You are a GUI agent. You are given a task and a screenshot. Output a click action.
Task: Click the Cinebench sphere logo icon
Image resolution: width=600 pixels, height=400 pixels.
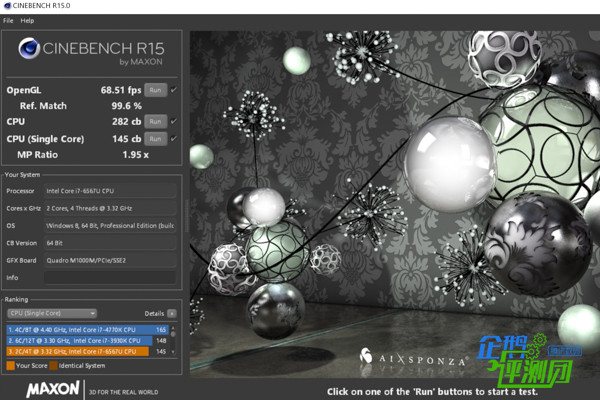pos(27,51)
